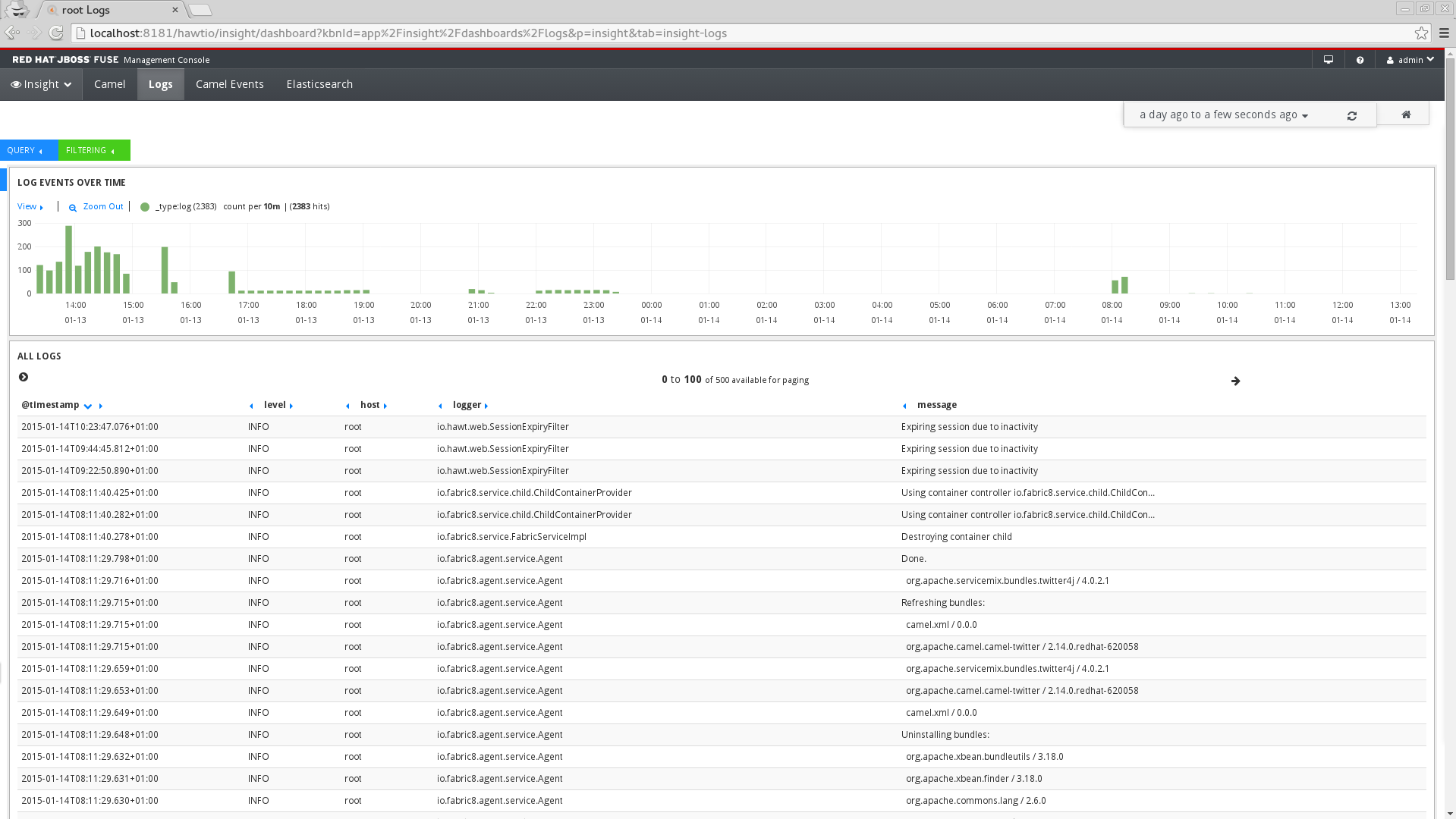Open the help question mark icon

1360,60
